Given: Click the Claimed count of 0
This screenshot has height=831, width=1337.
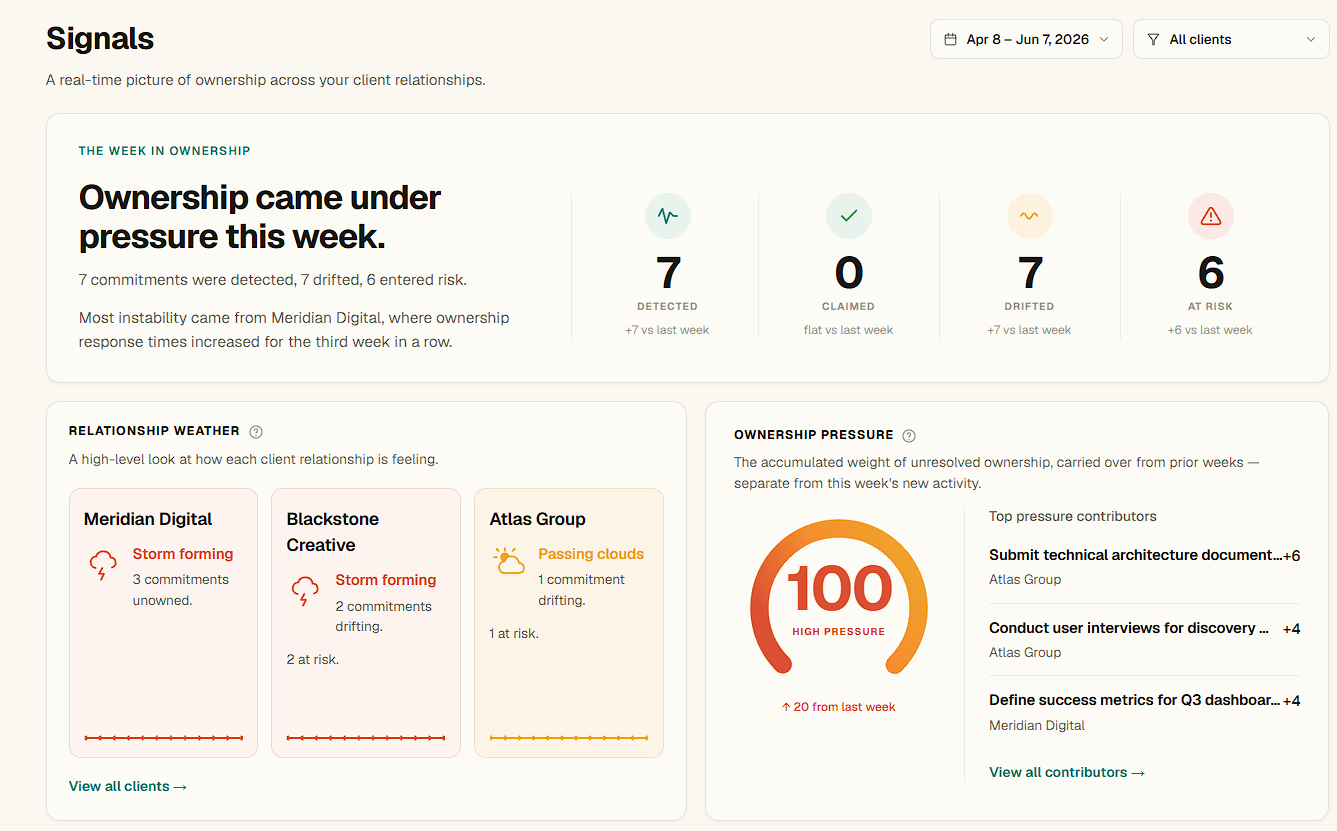Looking at the screenshot, I should click(x=849, y=273).
